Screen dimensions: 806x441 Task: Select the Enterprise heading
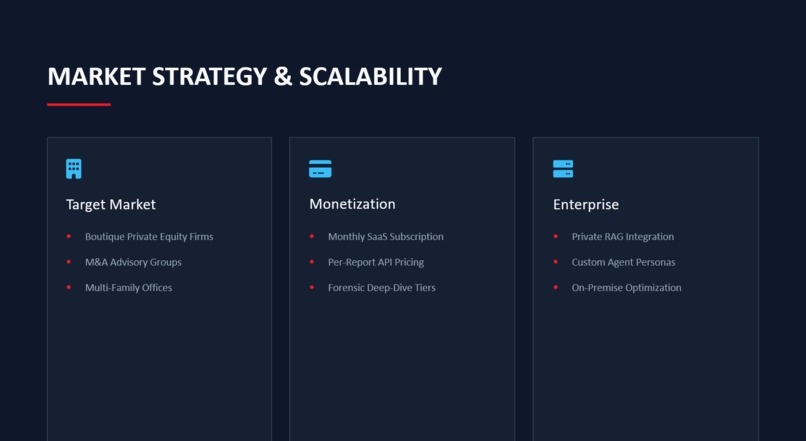coord(586,205)
